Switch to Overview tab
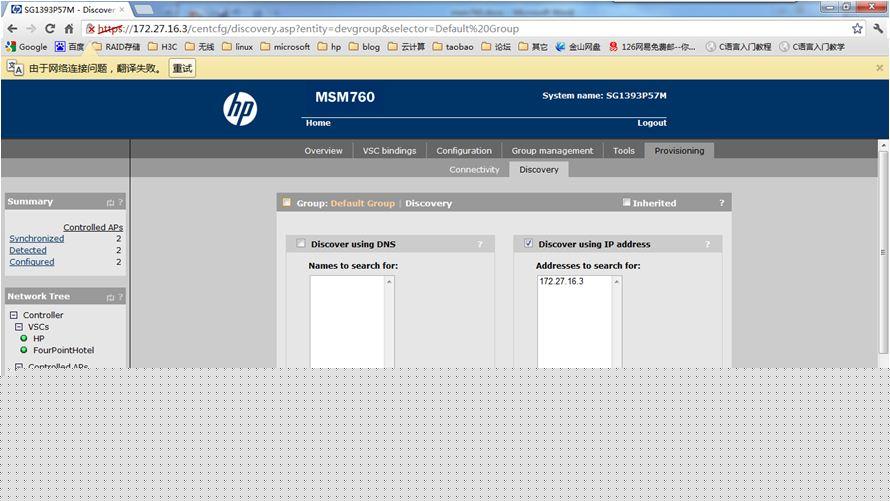Viewport: 890px width, 501px height. coord(324,150)
